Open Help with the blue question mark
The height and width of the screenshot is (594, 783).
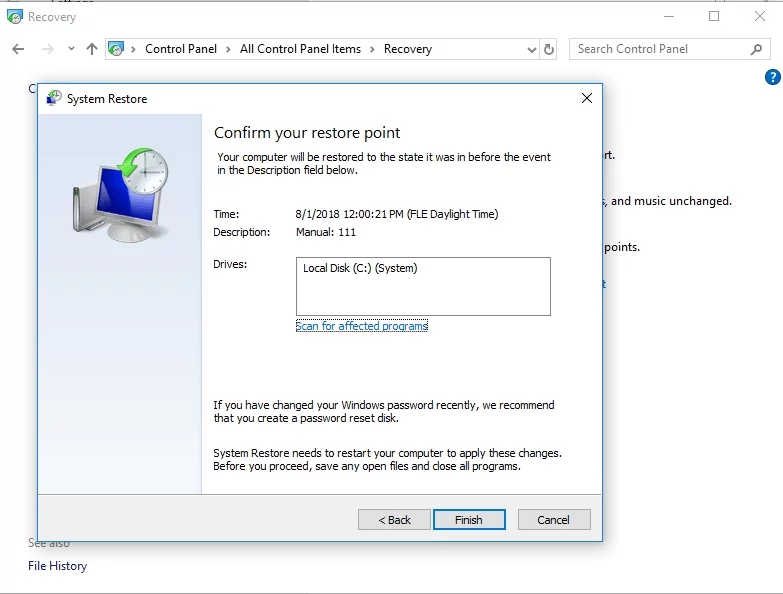tap(772, 77)
